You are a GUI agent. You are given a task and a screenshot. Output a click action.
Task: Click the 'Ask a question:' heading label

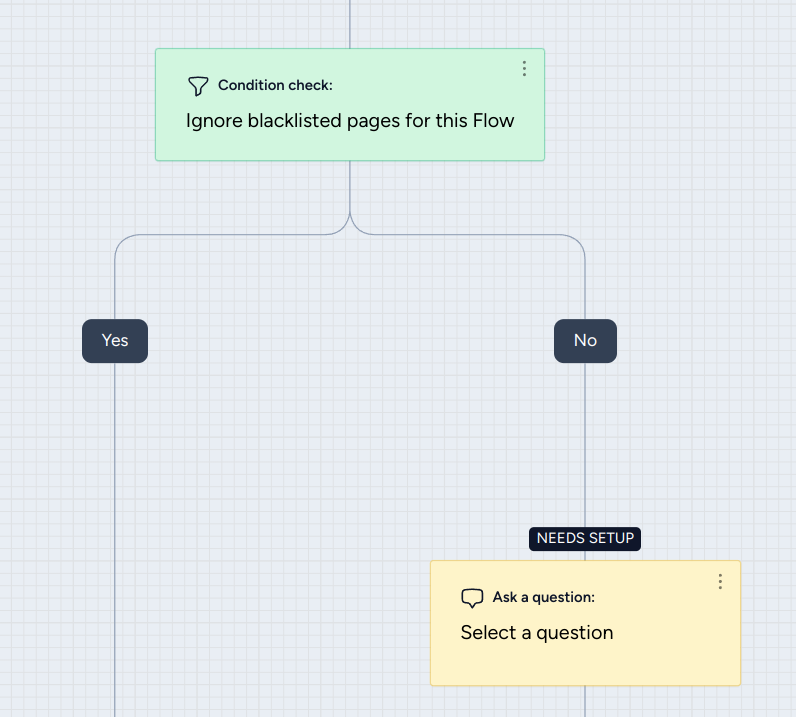(543, 598)
